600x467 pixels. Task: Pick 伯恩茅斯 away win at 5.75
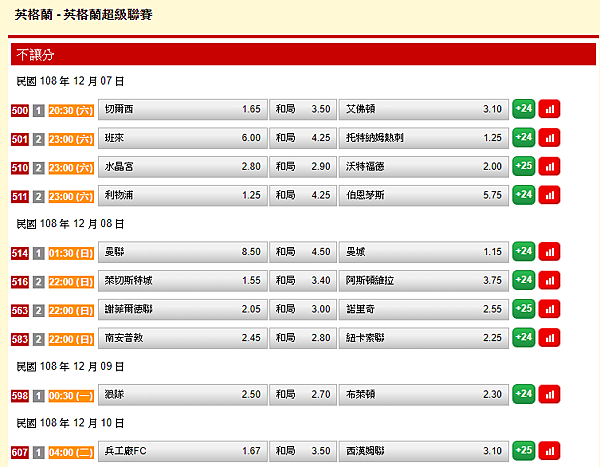pos(424,196)
